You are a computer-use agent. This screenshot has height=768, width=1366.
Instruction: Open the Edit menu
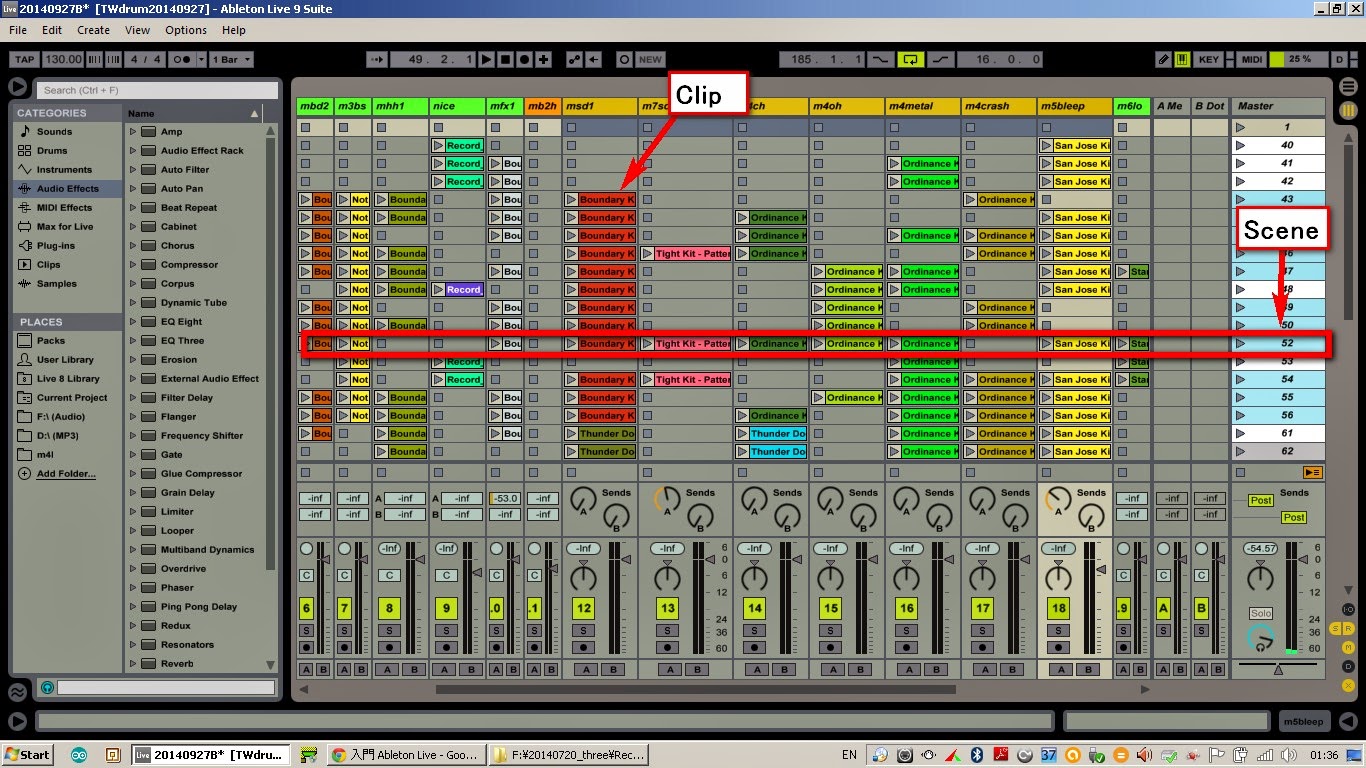[52, 30]
